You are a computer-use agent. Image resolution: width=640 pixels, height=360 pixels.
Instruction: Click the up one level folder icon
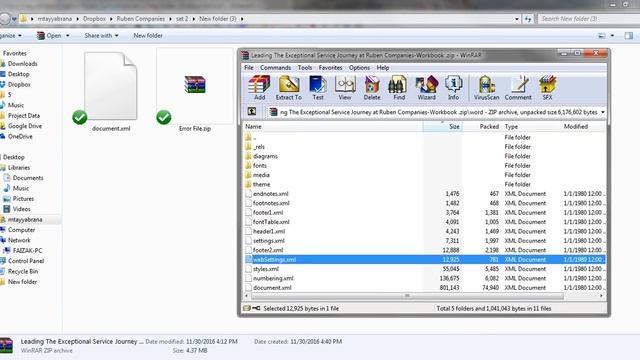tap(252, 111)
